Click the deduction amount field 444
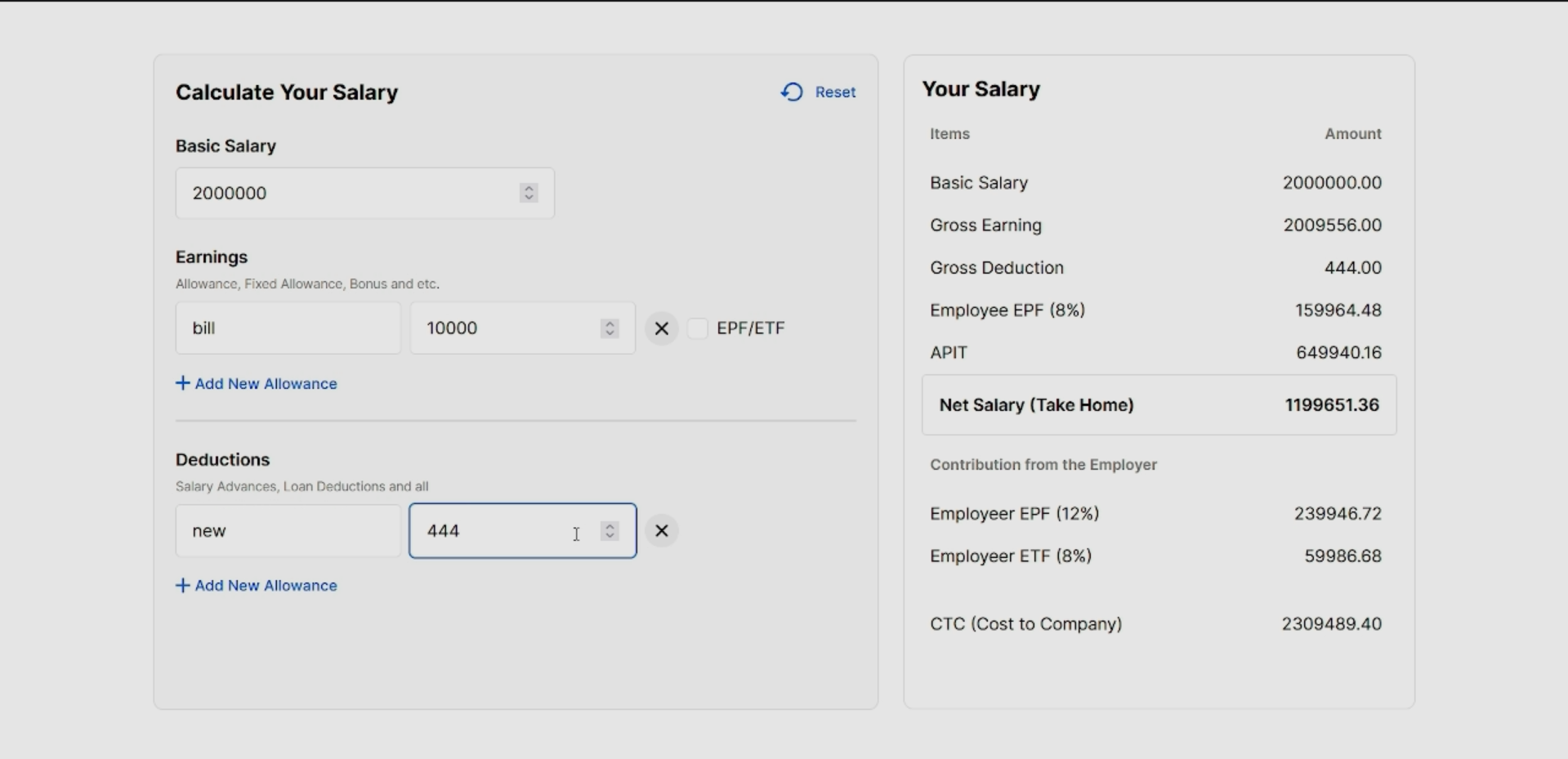This screenshot has height=759, width=1568. 522,531
